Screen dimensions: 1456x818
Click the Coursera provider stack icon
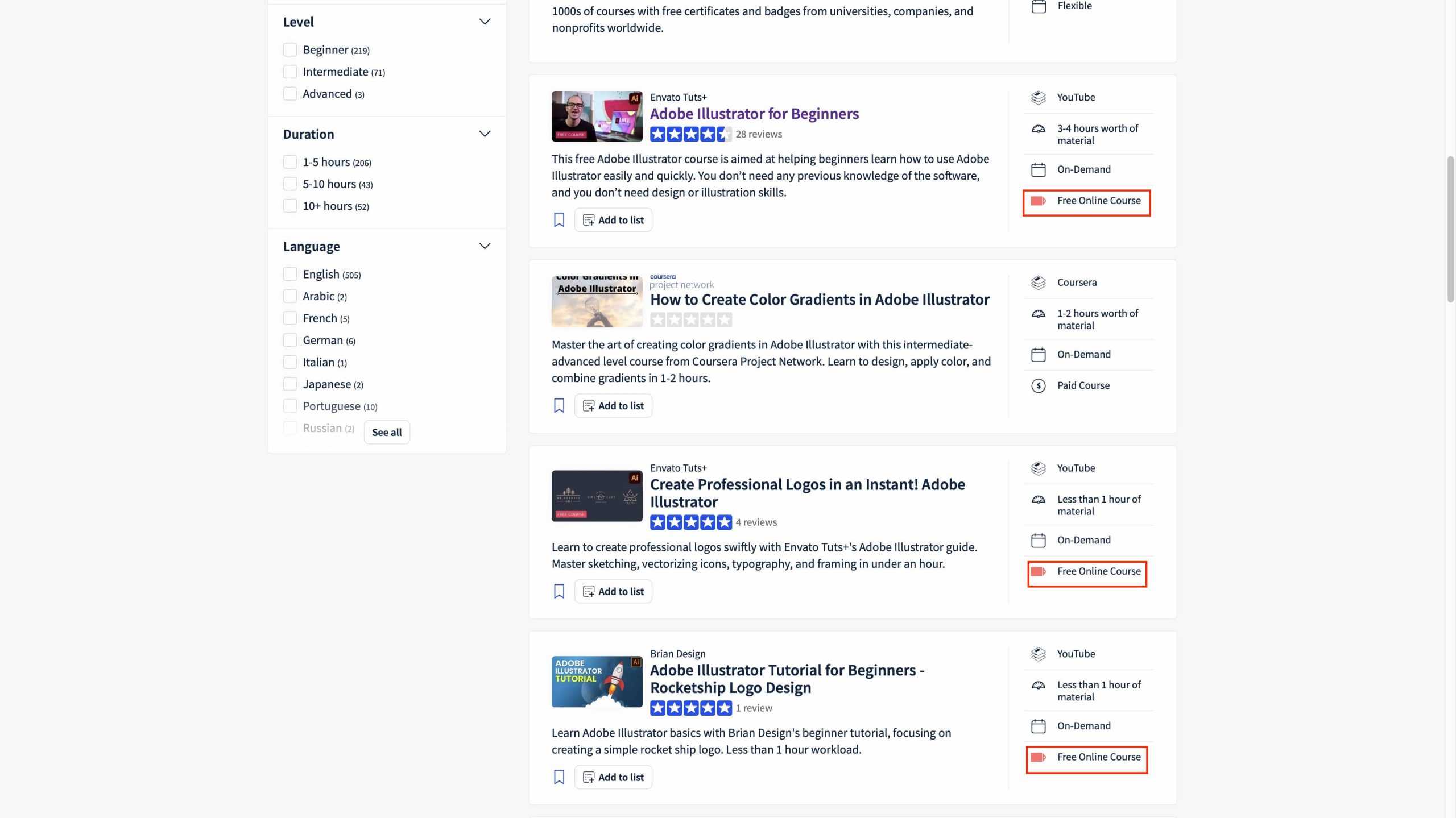point(1038,283)
